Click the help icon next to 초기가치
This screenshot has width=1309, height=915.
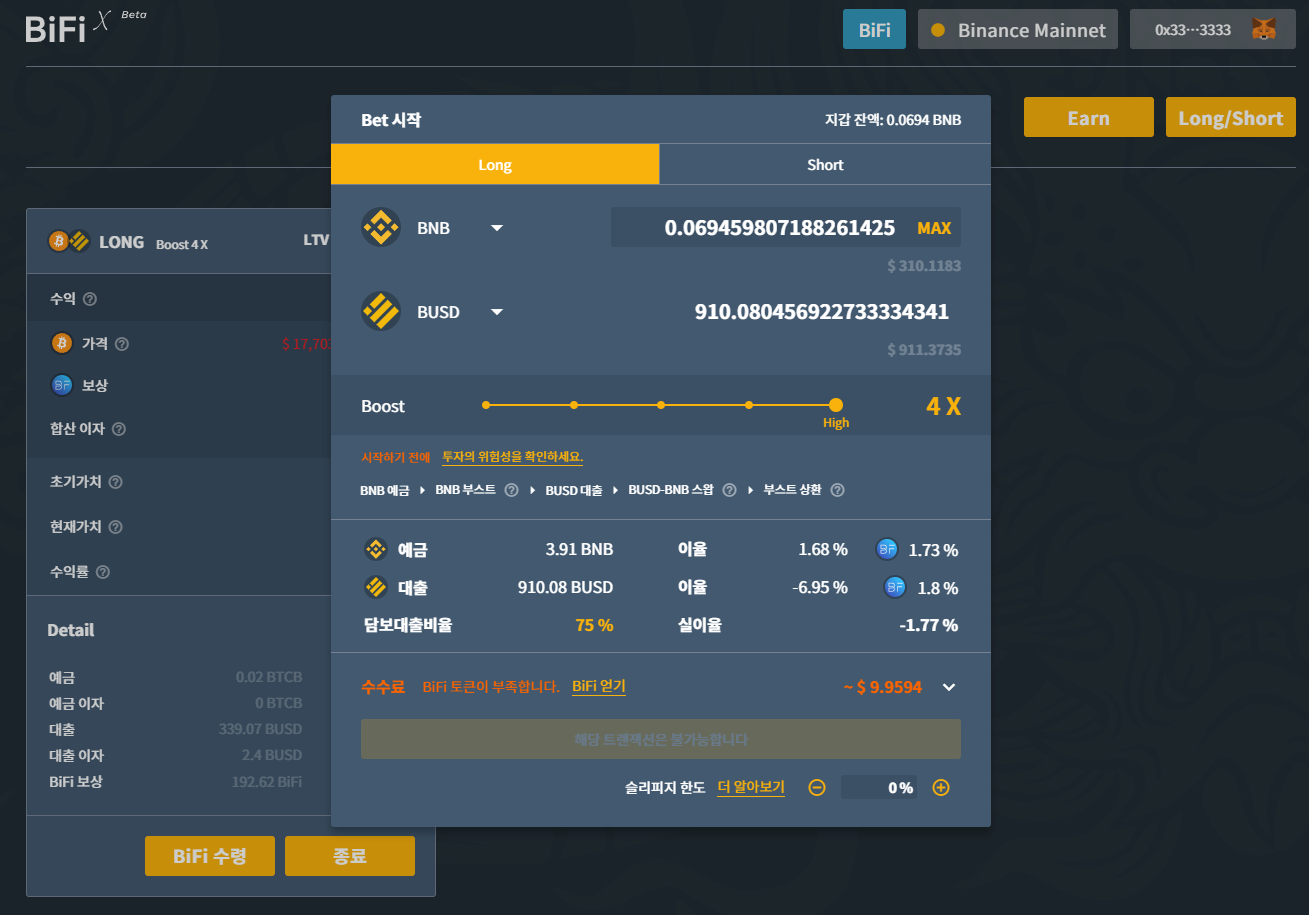pyautogui.click(x=115, y=482)
